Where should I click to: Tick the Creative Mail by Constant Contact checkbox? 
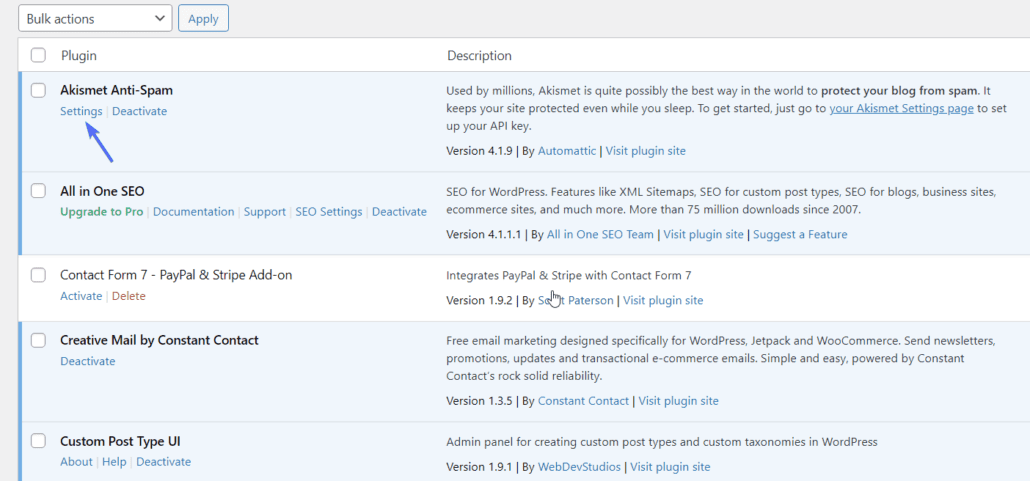38,340
